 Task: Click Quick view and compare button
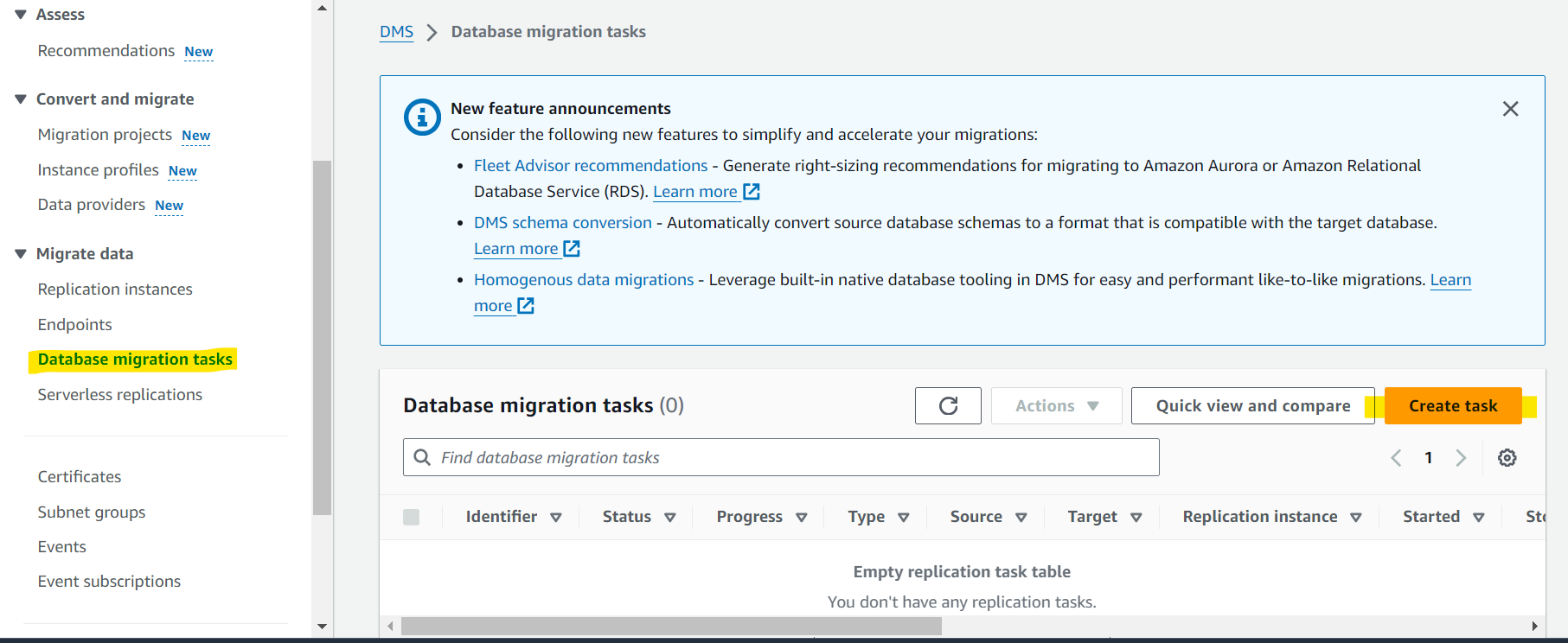pyautogui.click(x=1253, y=406)
